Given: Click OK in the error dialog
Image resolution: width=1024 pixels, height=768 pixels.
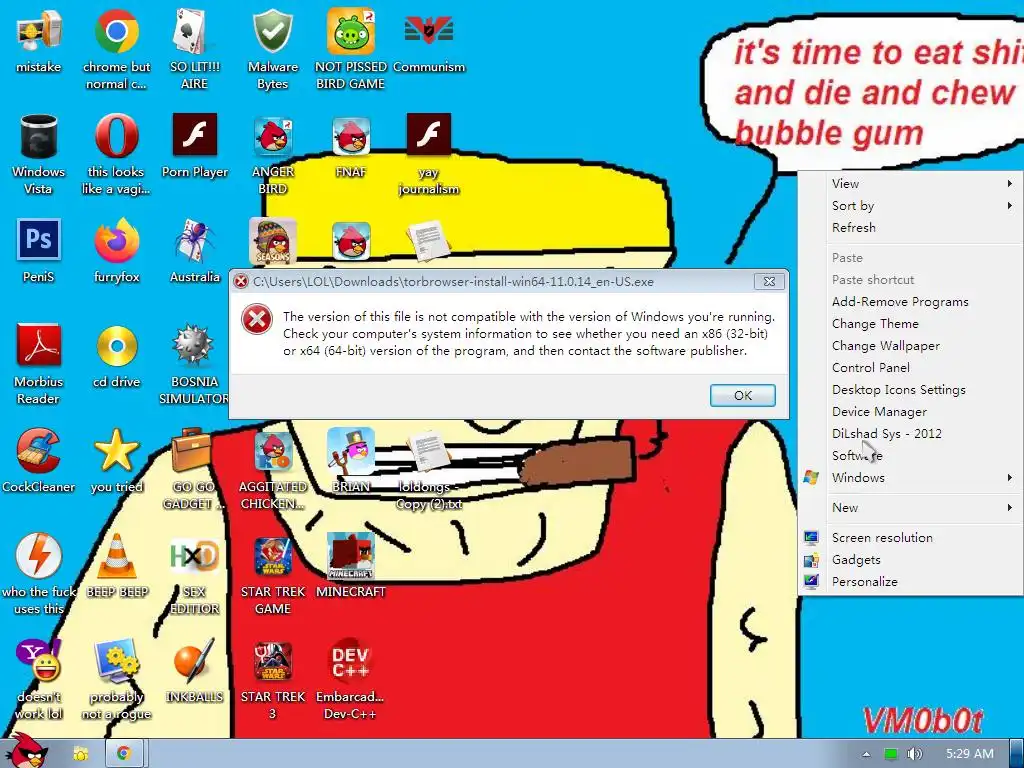Looking at the screenshot, I should [743, 395].
